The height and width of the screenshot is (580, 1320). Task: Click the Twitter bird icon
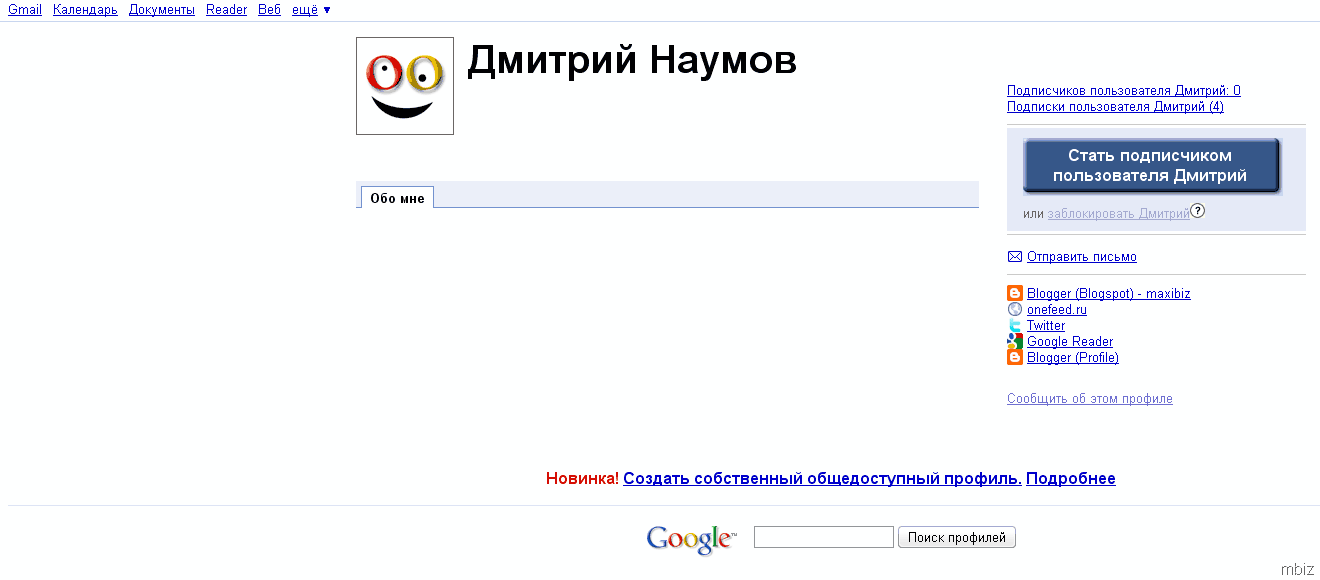point(1015,326)
